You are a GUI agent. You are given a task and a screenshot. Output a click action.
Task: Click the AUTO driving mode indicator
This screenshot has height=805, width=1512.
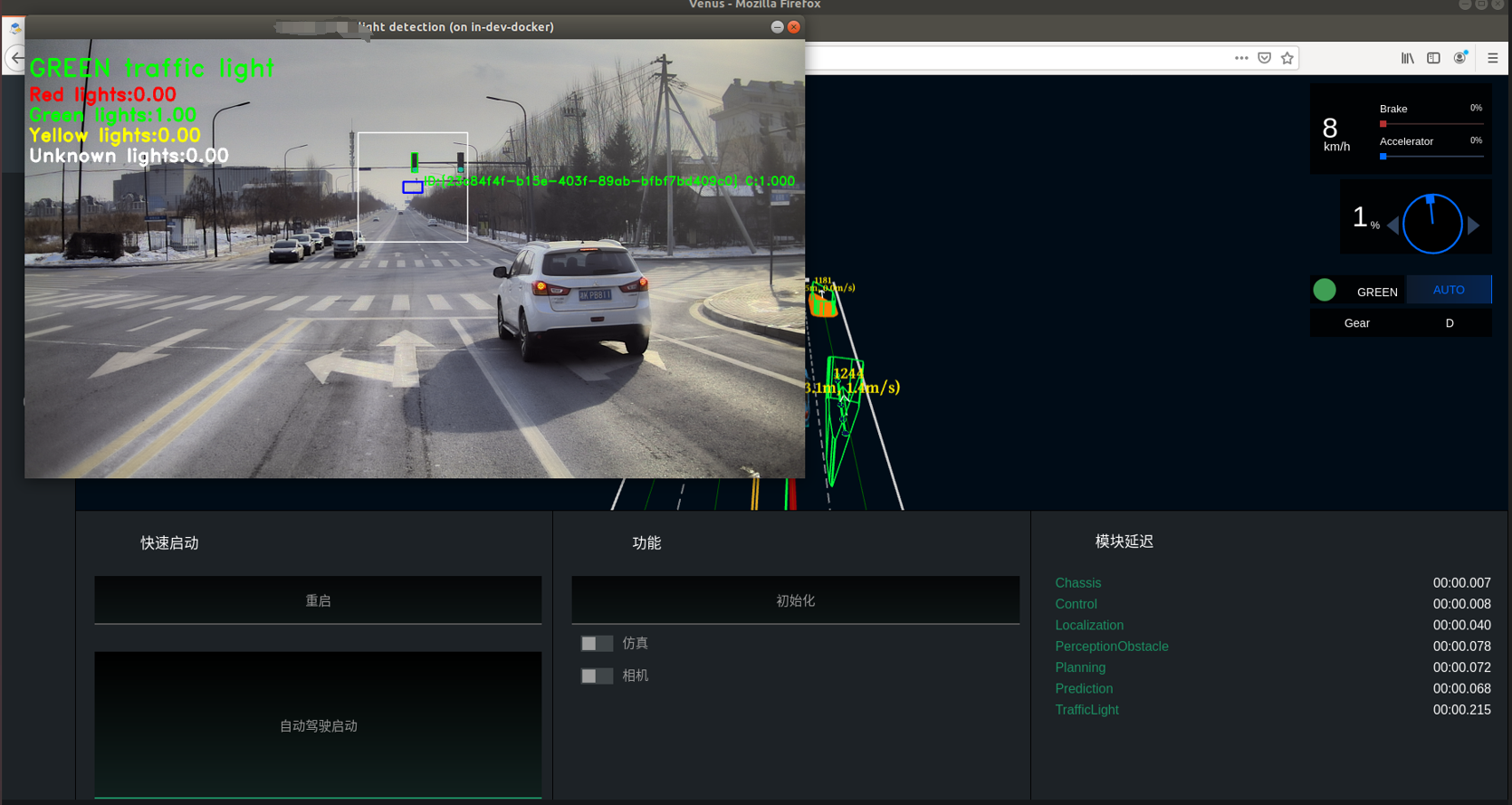1448,290
